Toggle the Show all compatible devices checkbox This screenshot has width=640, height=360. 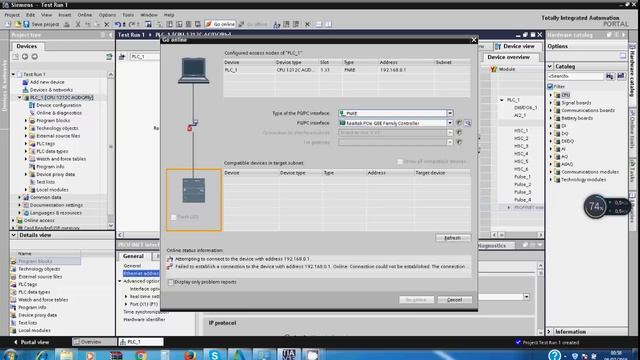[x=400, y=162]
